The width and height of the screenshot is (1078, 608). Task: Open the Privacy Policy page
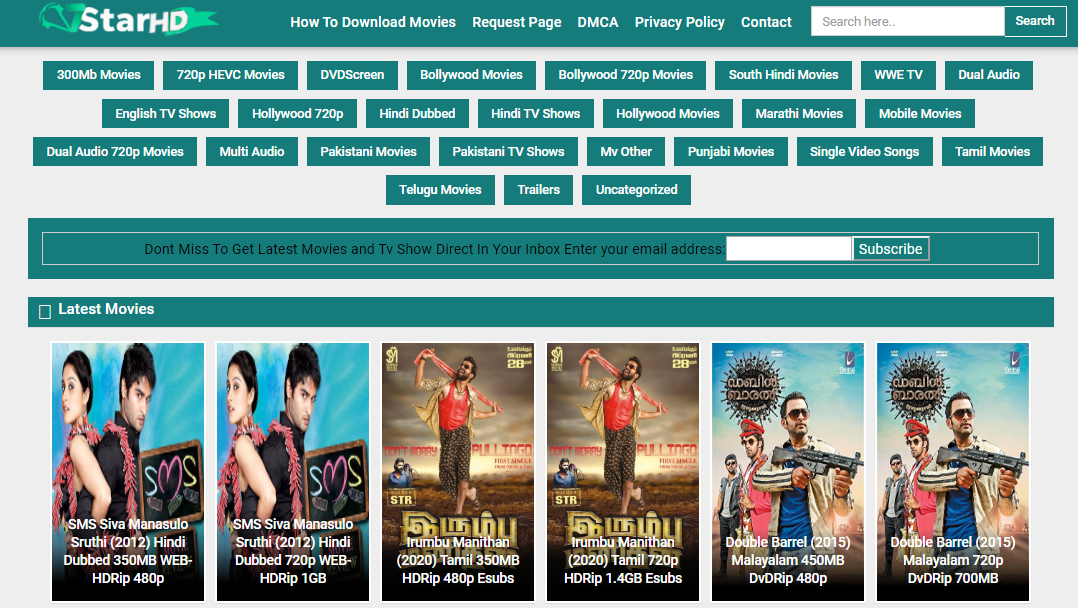pos(679,22)
